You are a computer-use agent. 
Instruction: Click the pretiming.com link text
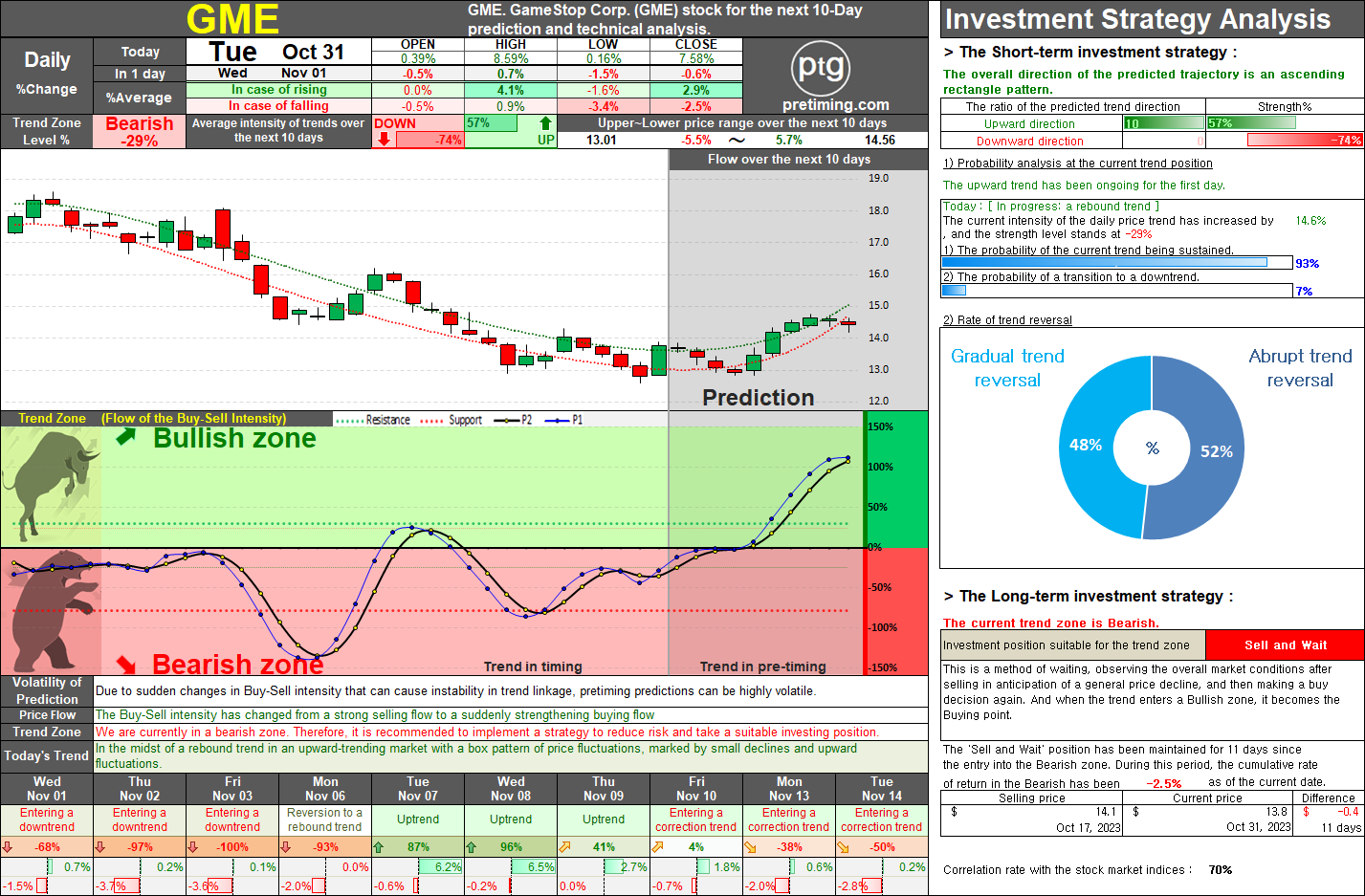[835, 105]
